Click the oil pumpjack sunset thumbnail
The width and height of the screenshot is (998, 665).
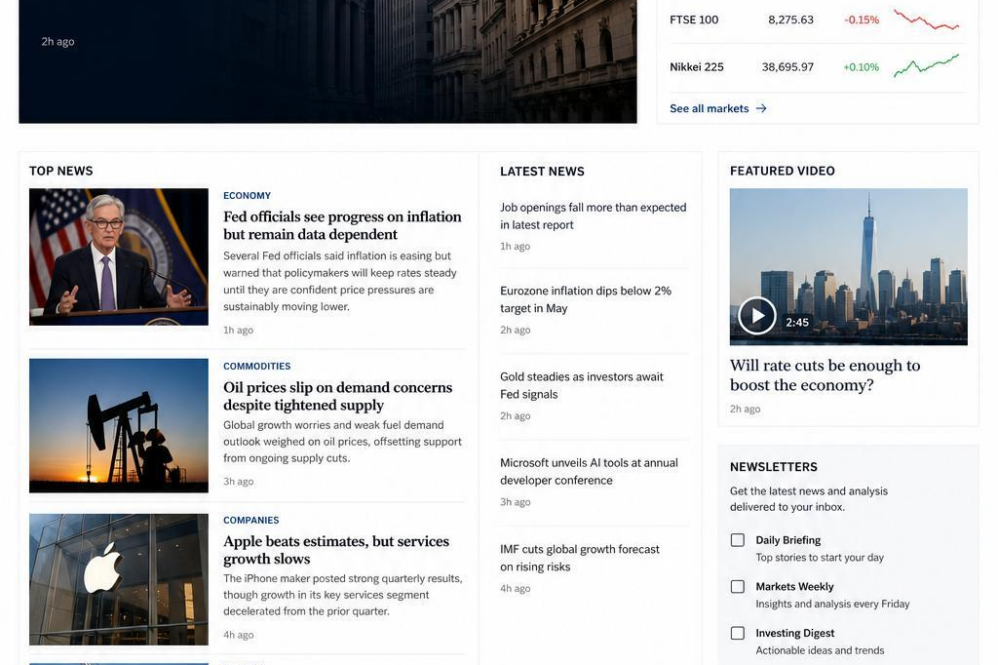[119, 426]
